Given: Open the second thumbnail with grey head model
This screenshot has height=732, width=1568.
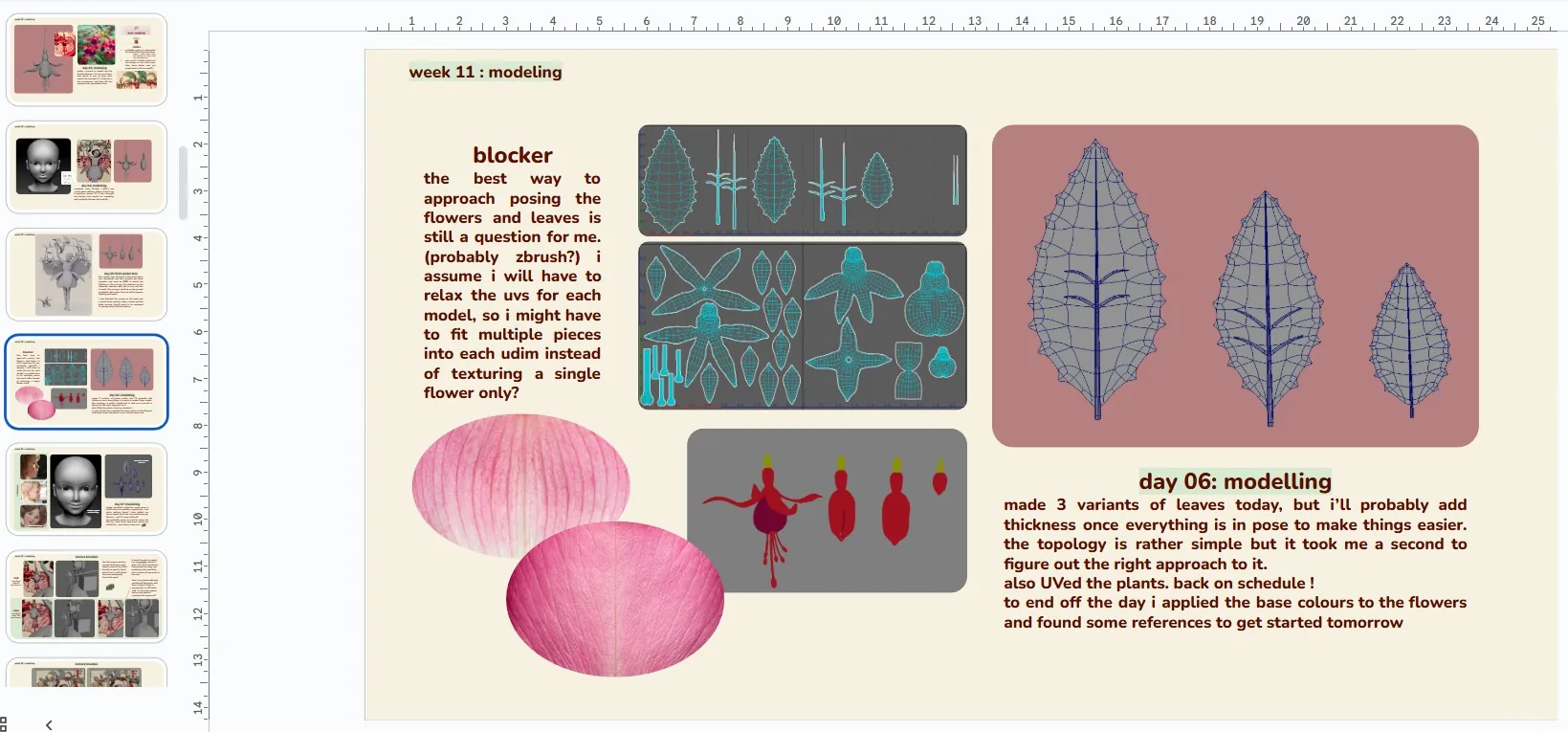Looking at the screenshot, I should point(86,166).
